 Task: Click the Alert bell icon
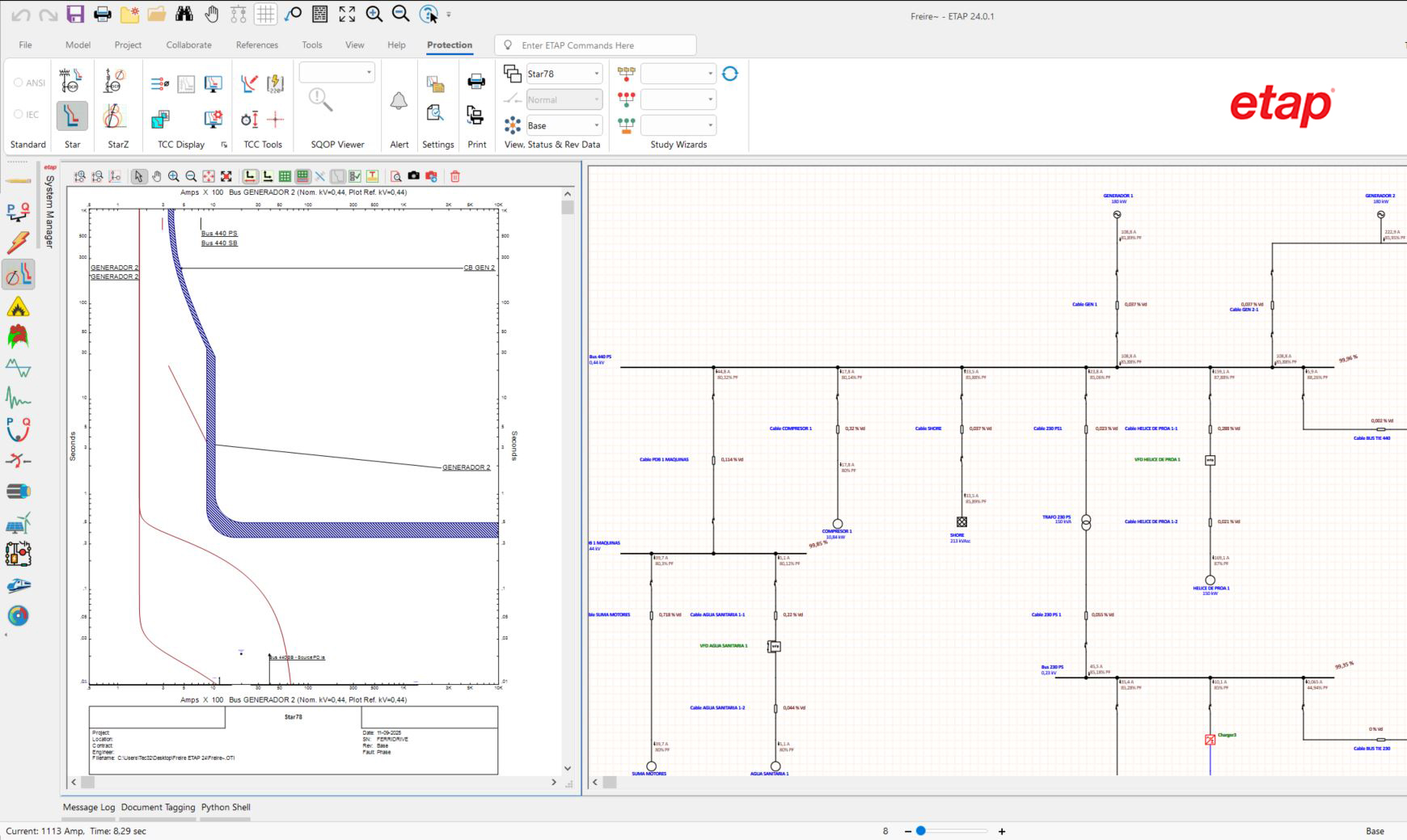pos(399,101)
